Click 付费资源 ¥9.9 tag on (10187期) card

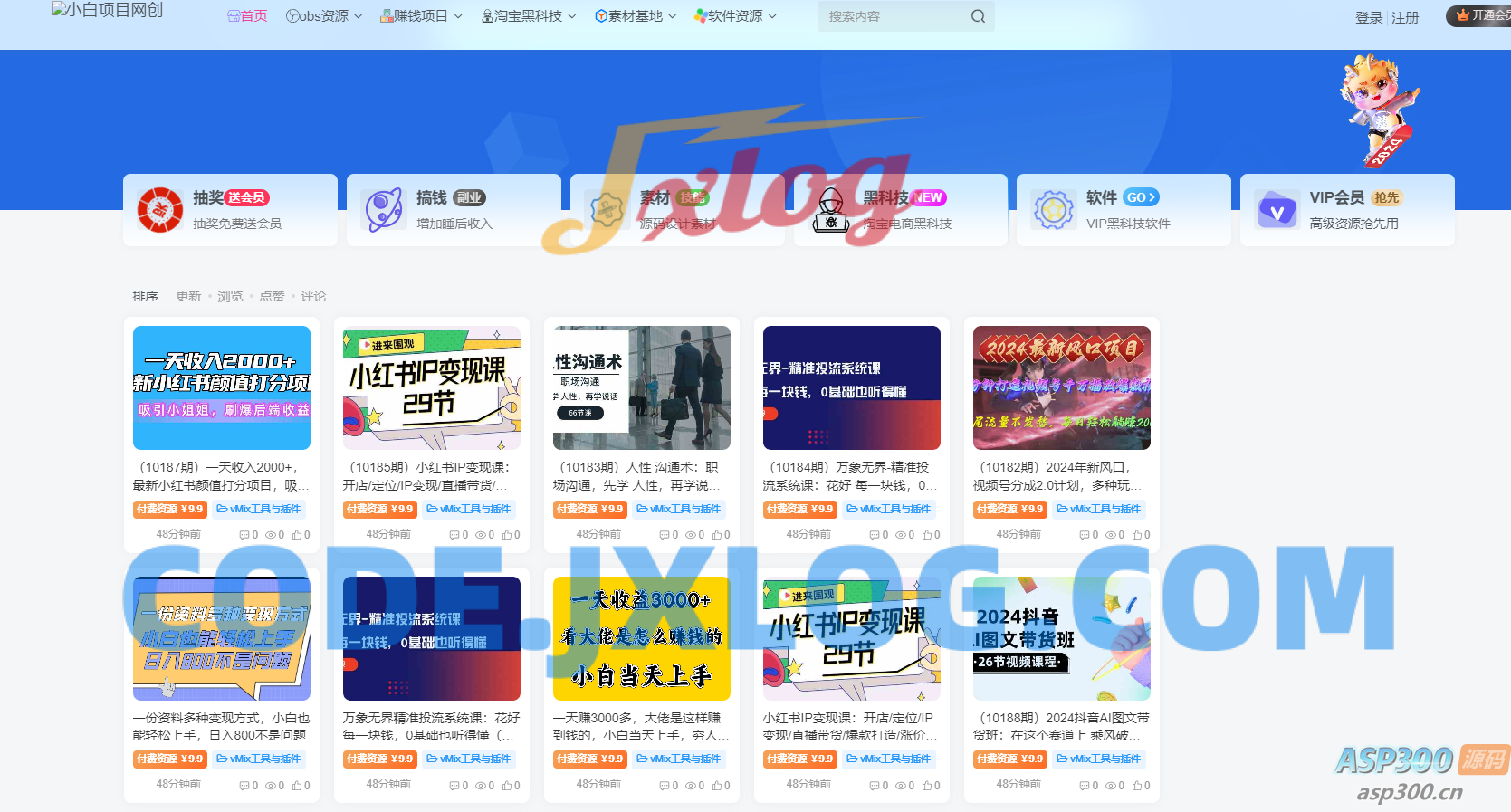170,509
